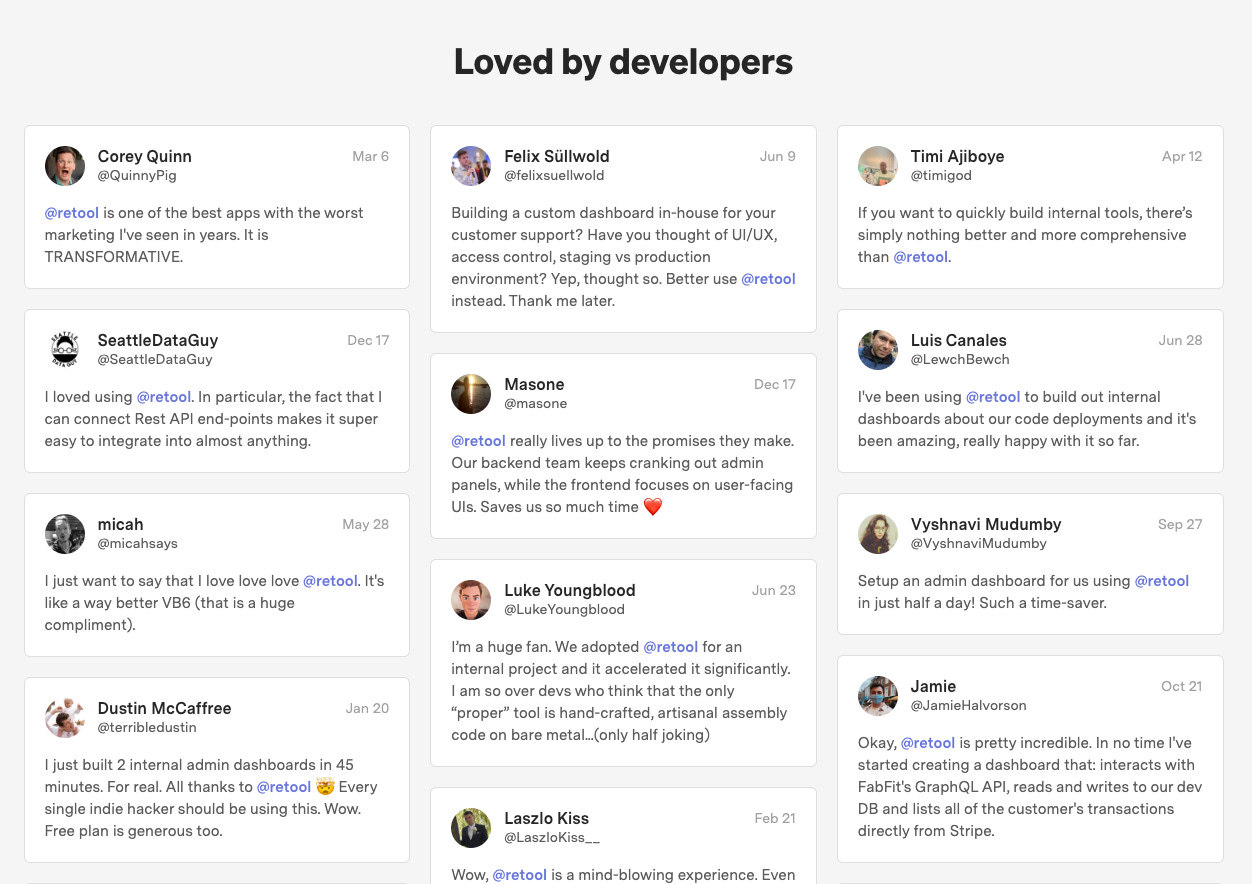Click the Jun 9 tweet date
The height and width of the screenshot is (884, 1252).
[x=778, y=157]
